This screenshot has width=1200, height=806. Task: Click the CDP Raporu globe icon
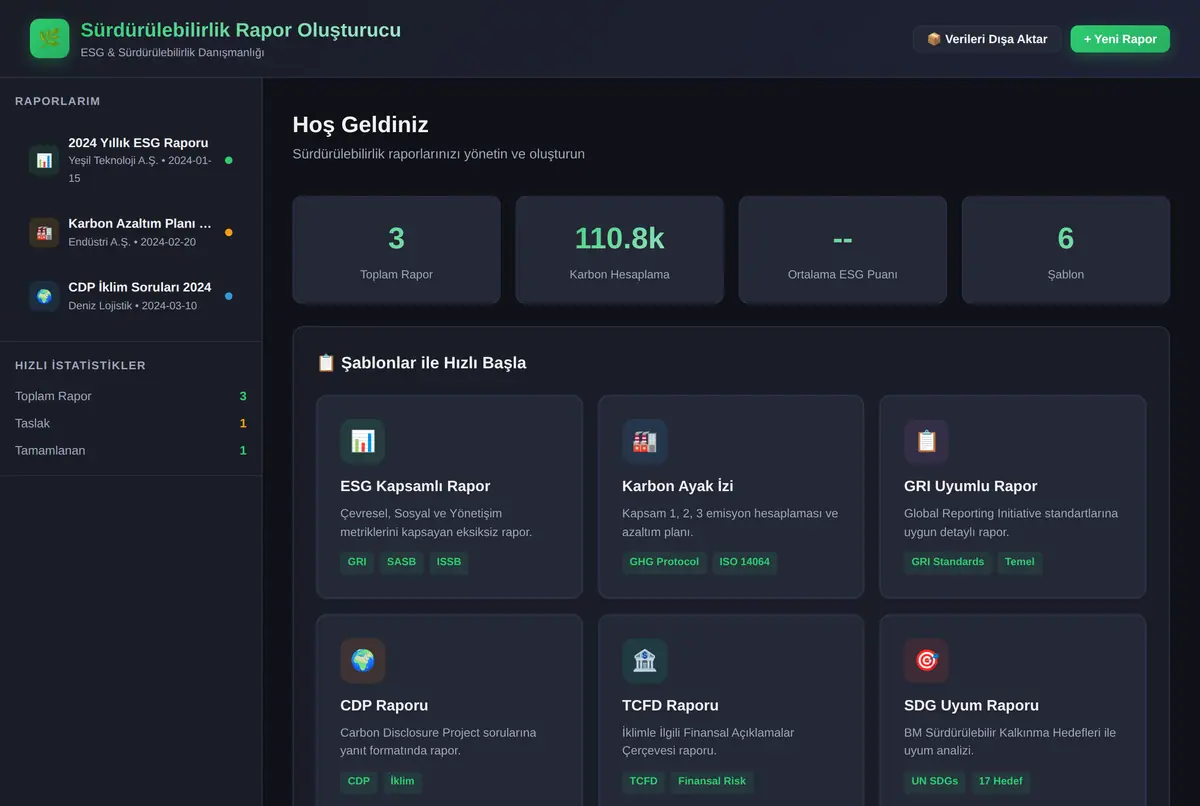[362, 660]
